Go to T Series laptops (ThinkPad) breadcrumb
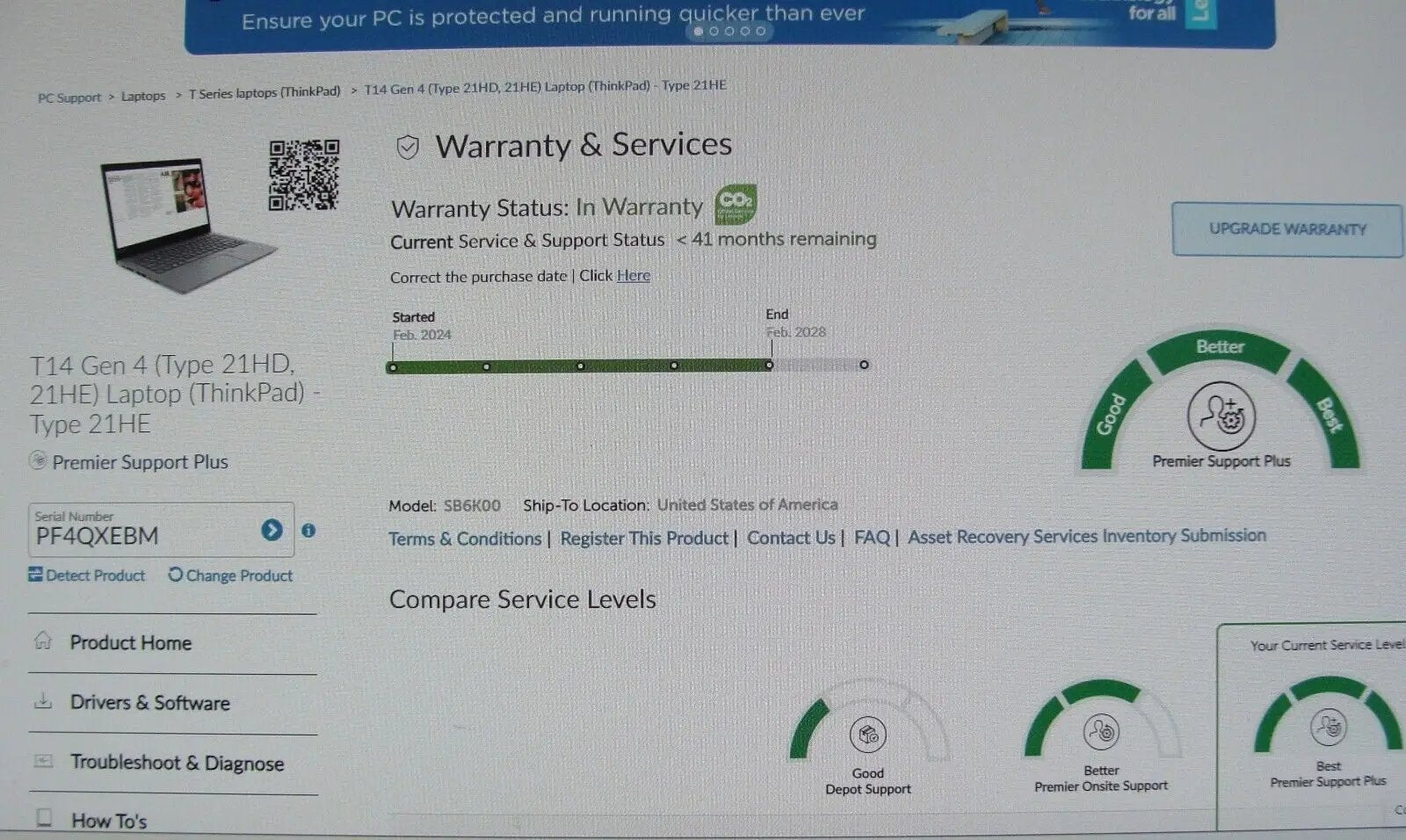The width and height of the screenshot is (1406, 840). tap(265, 92)
